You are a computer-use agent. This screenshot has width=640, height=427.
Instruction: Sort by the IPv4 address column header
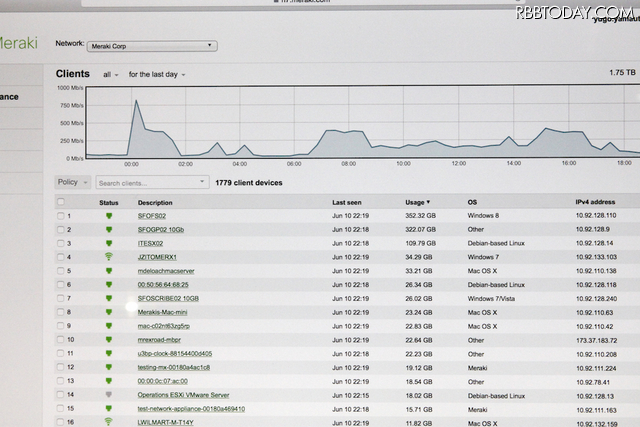[595, 202]
